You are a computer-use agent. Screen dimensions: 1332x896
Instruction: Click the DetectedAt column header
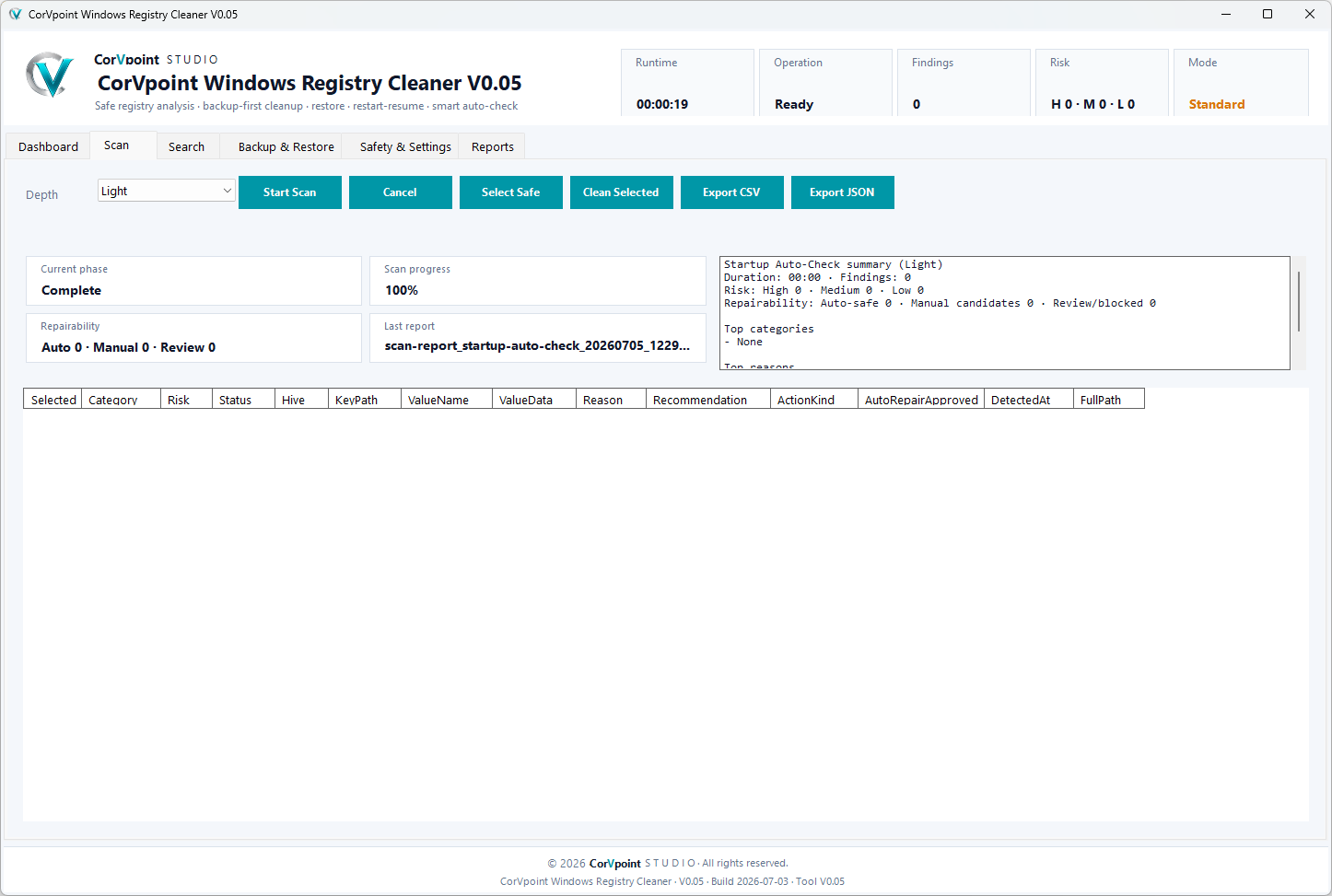(1029, 399)
